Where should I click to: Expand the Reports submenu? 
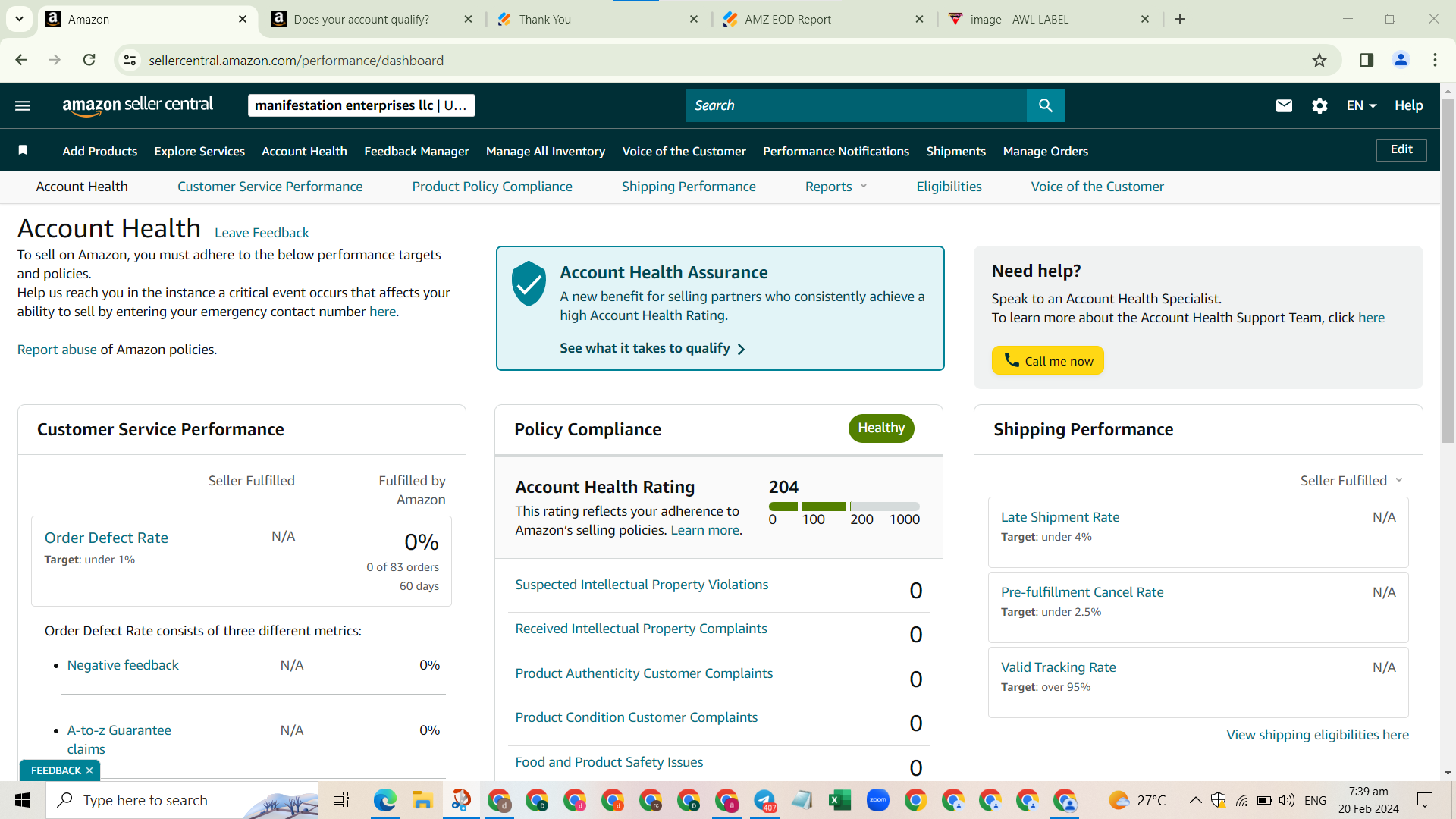point(836,187)
